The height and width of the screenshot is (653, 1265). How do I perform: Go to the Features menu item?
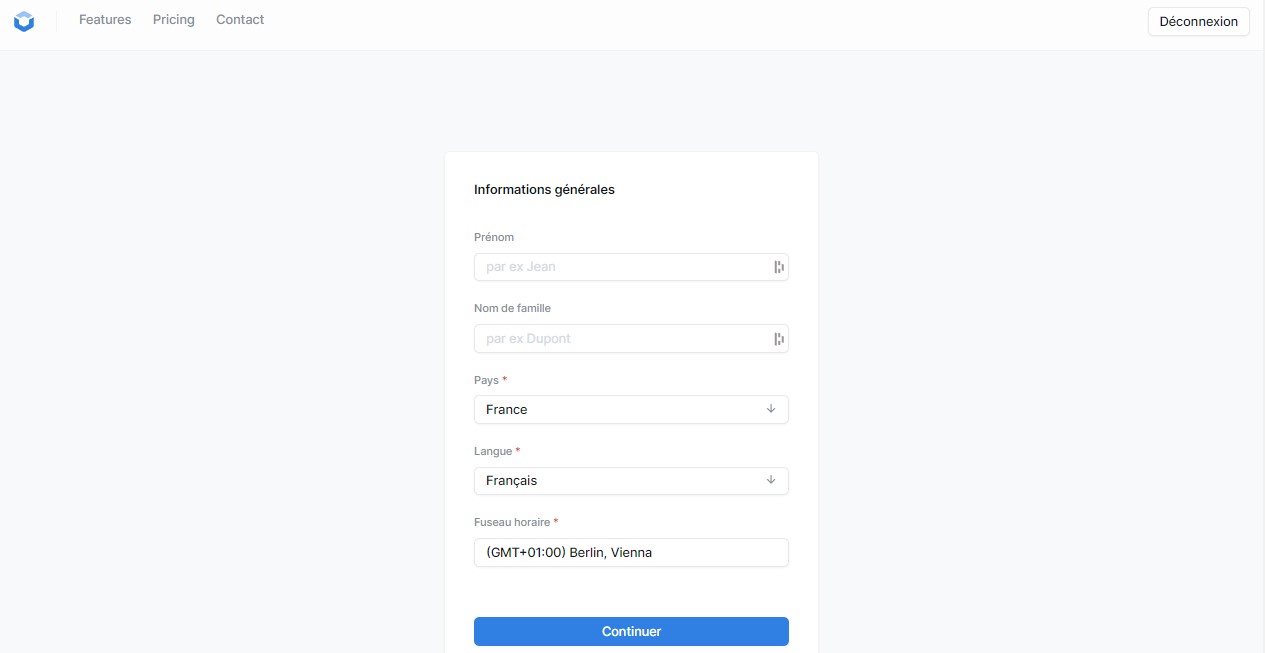click(105, 20)
